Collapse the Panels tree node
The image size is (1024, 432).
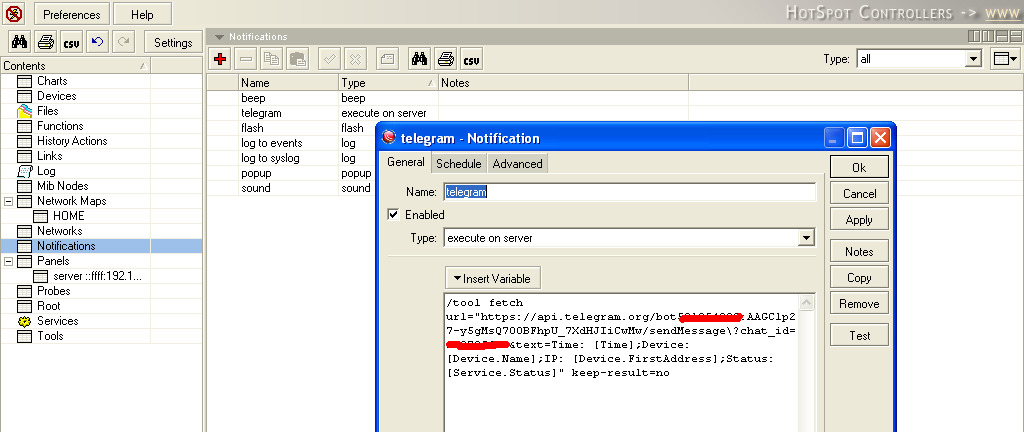(x=8, y=261)
